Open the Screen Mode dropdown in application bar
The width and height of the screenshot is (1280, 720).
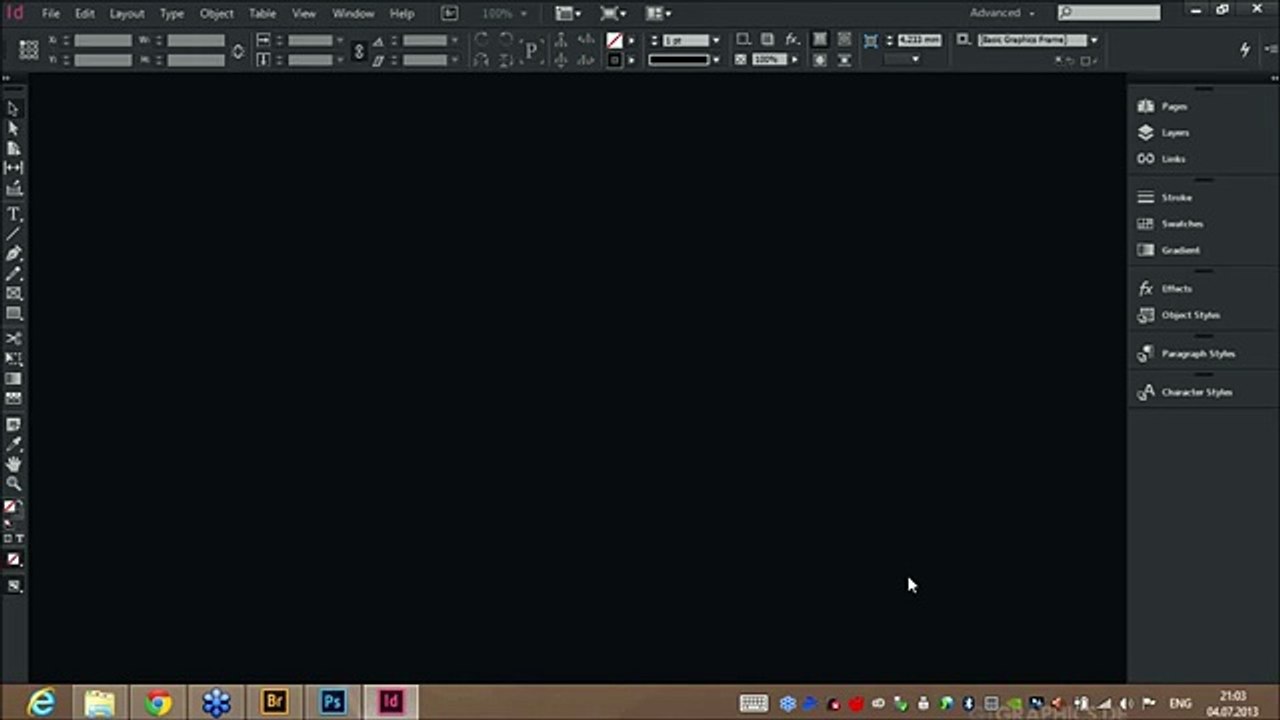pyautogui.click(x=613, y=14)
